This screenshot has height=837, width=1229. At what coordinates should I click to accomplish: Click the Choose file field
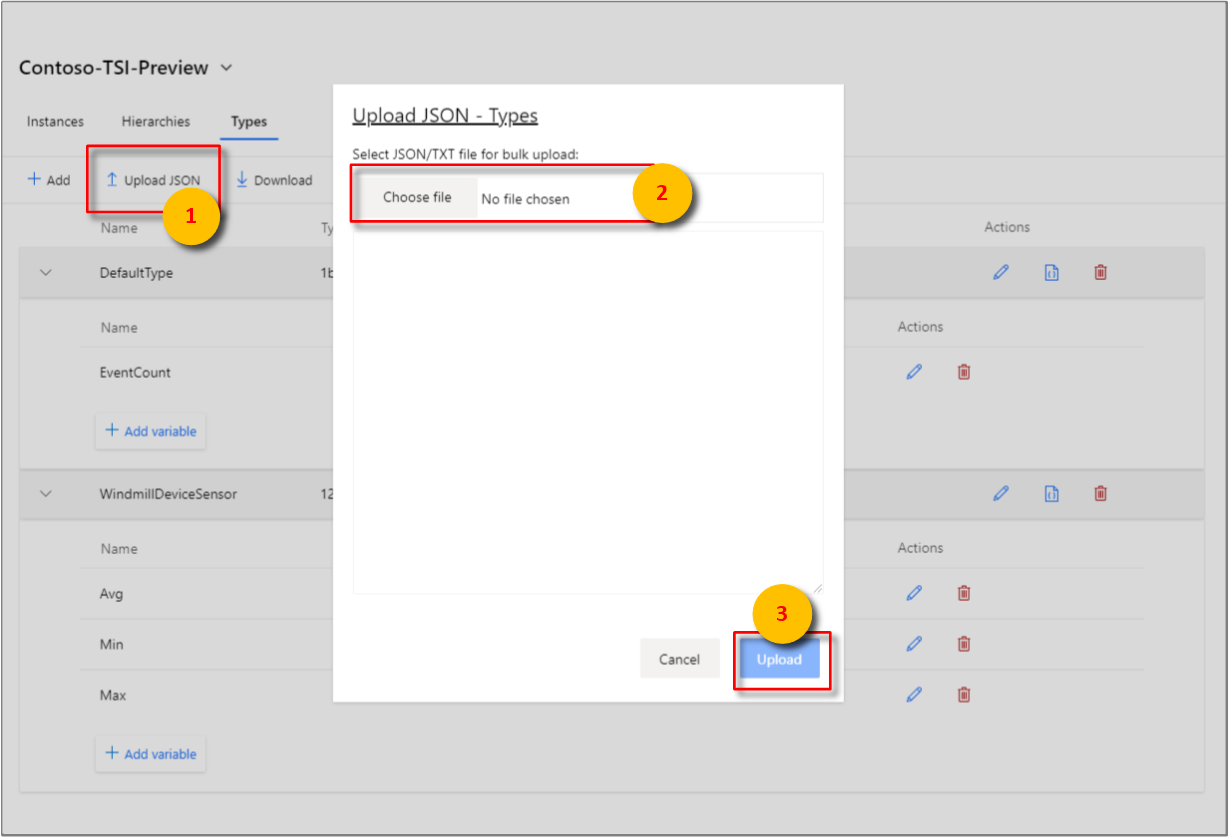[417, 197]
